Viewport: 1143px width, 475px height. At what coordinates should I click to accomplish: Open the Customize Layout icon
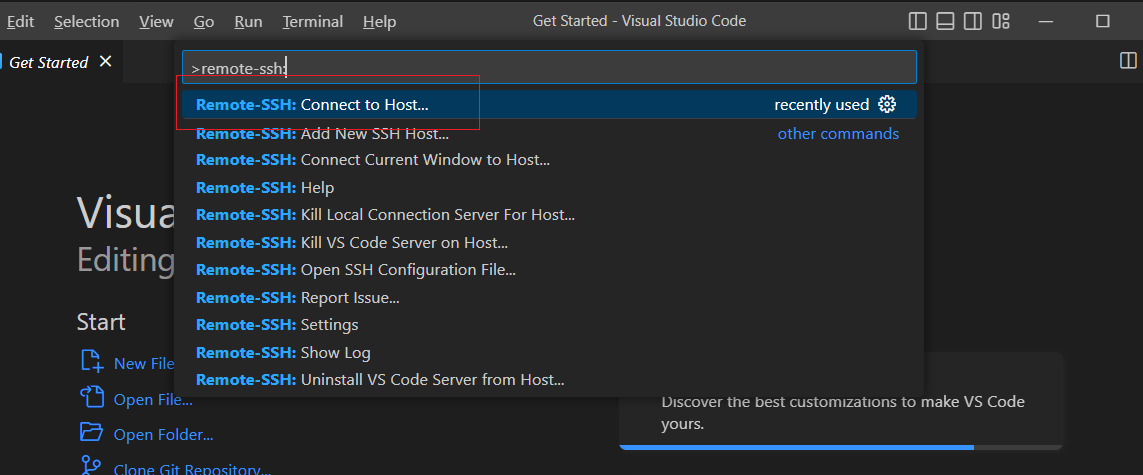pos(1001,22)
